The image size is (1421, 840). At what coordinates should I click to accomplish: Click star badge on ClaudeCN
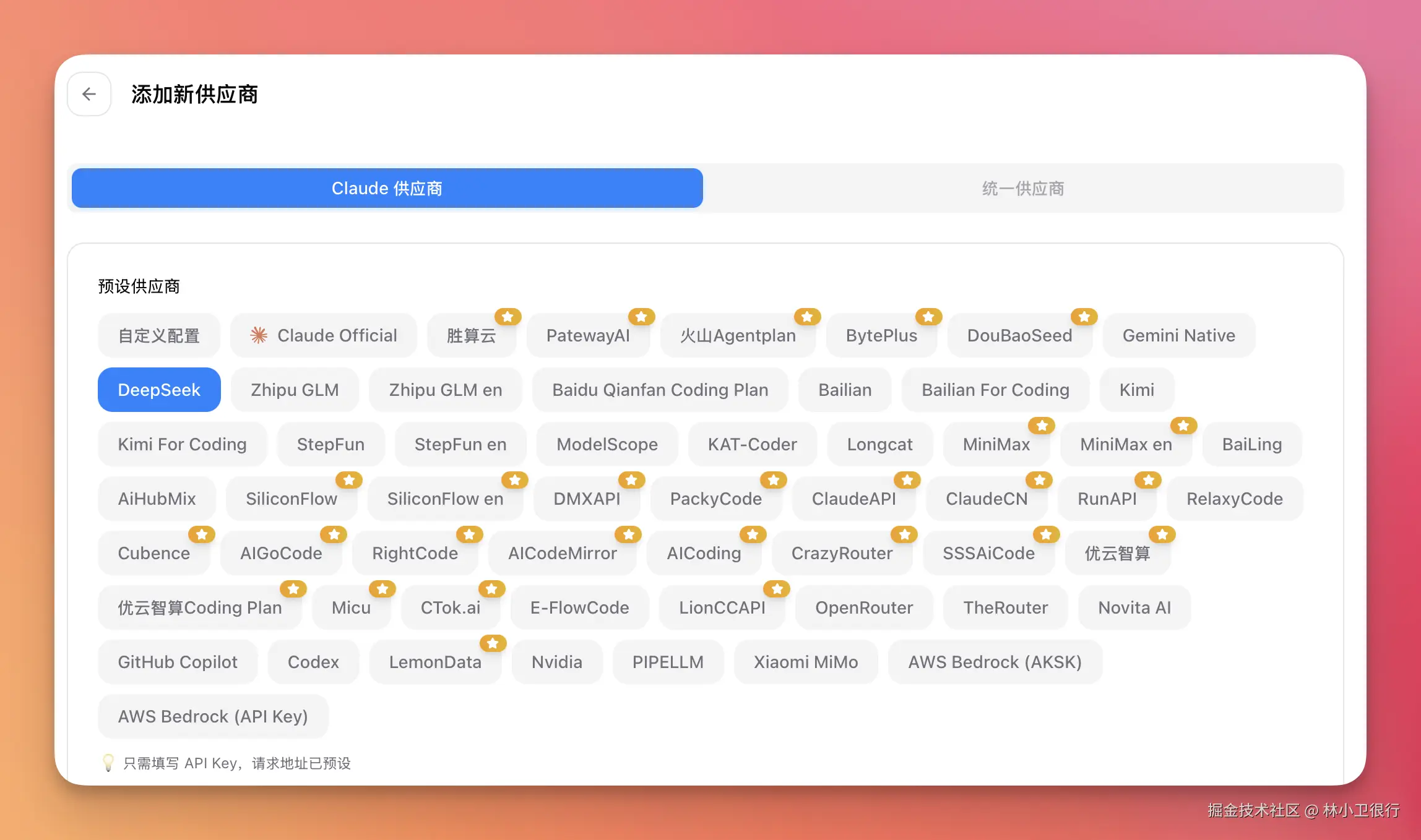[1040, 480]
